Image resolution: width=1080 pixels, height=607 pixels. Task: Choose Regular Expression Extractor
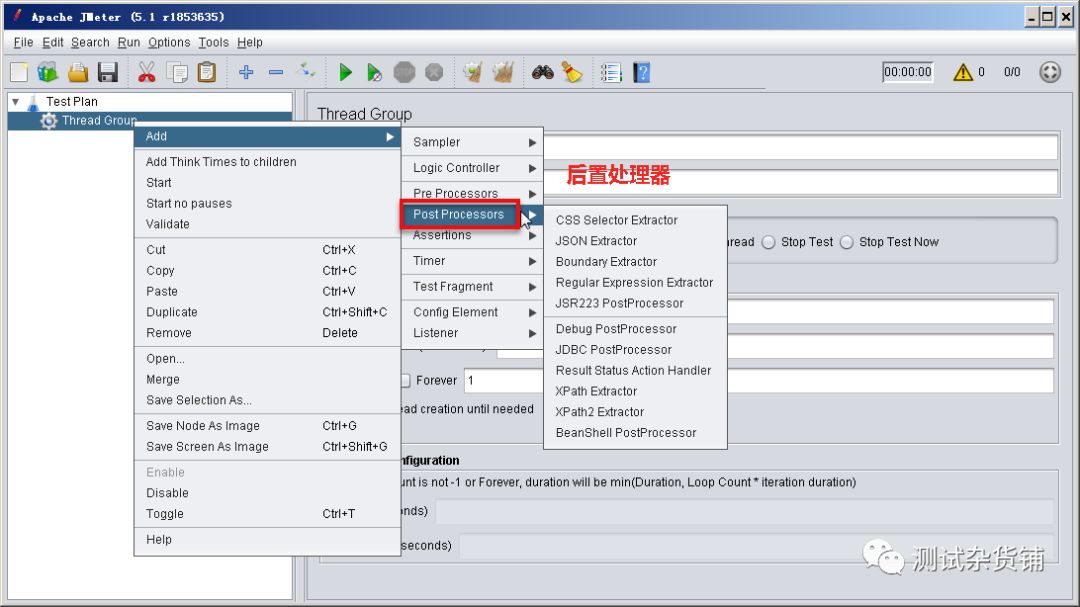[635, 282]
